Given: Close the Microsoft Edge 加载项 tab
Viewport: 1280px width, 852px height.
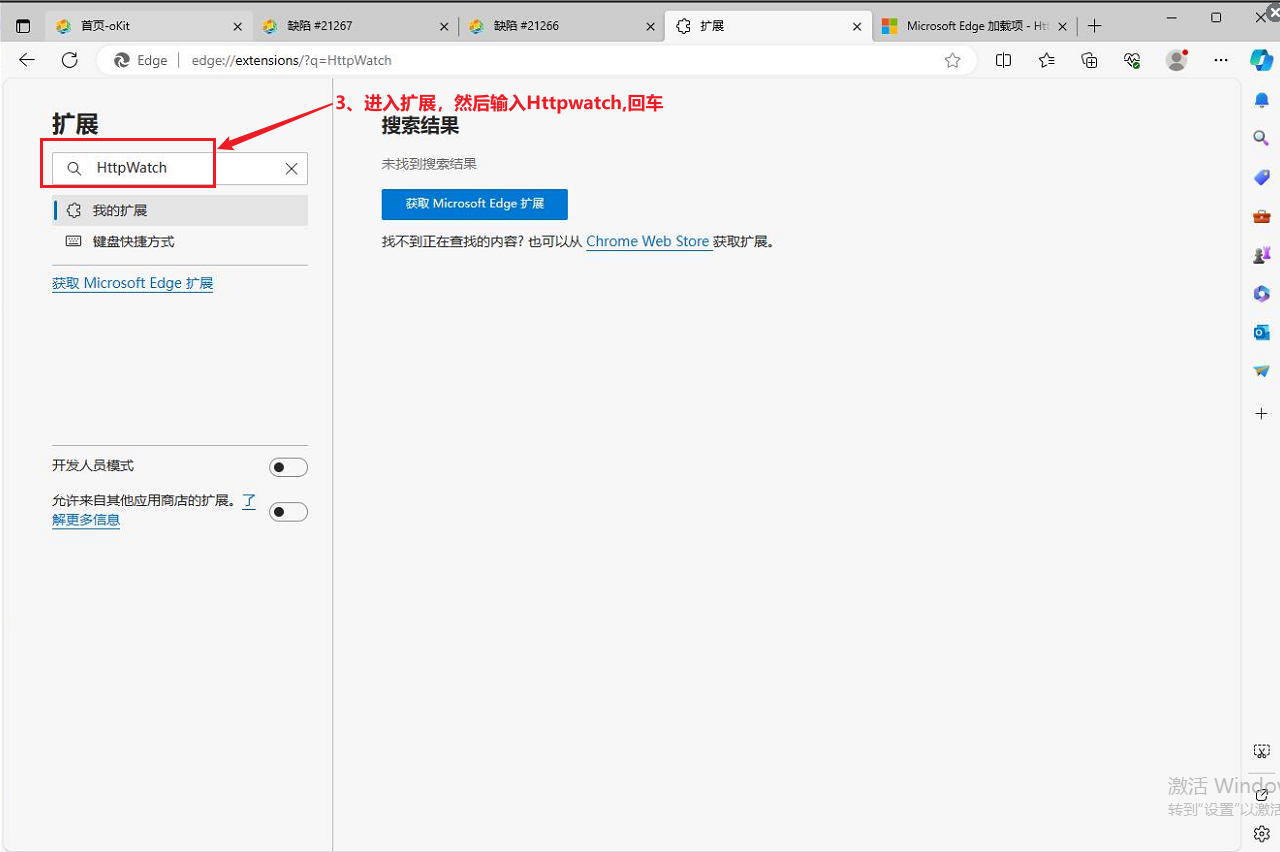Looking at the screenshot, I should 1062,27.
